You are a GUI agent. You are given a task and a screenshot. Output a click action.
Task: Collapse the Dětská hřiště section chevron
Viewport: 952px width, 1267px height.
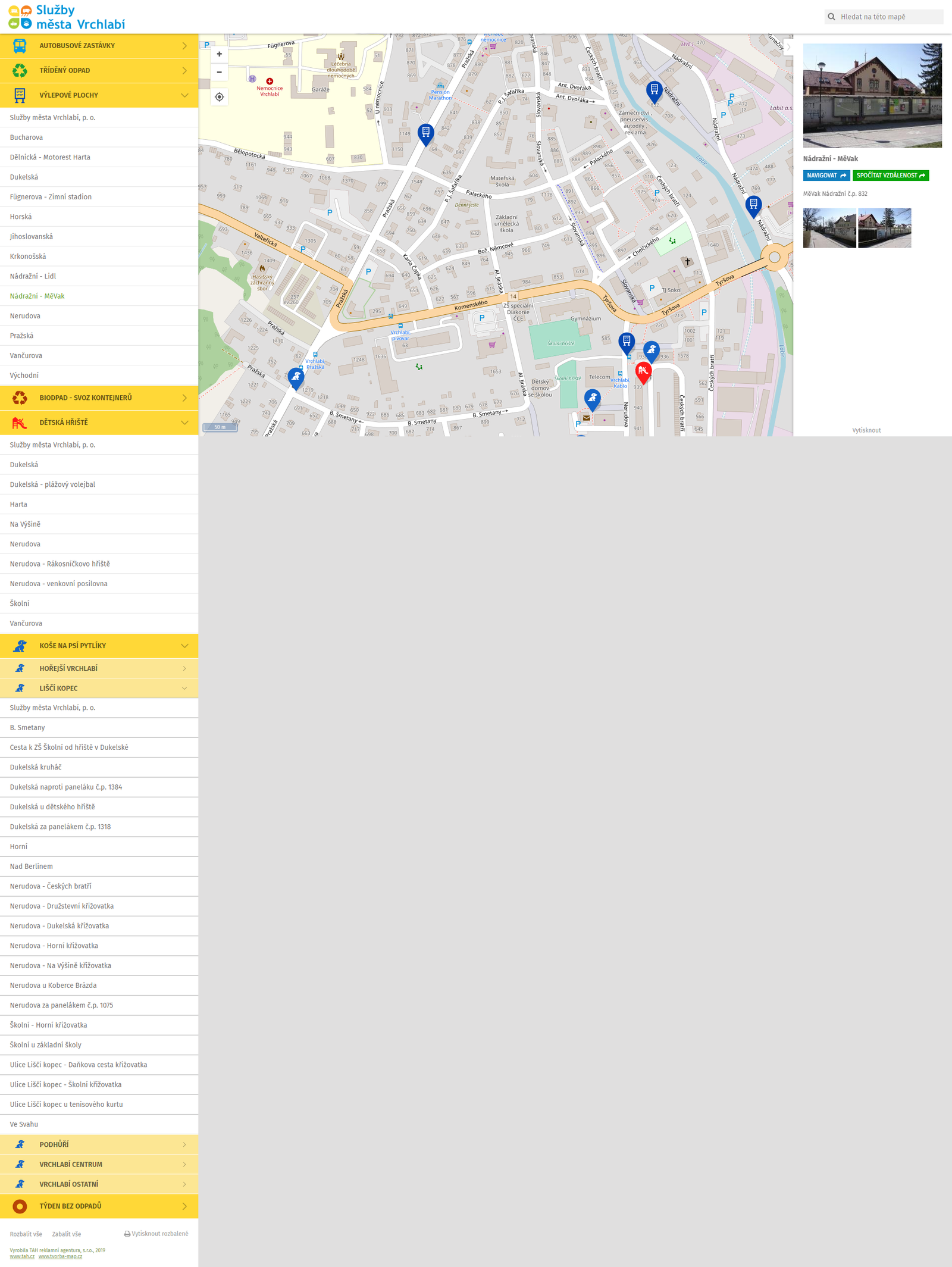point(184,423)
